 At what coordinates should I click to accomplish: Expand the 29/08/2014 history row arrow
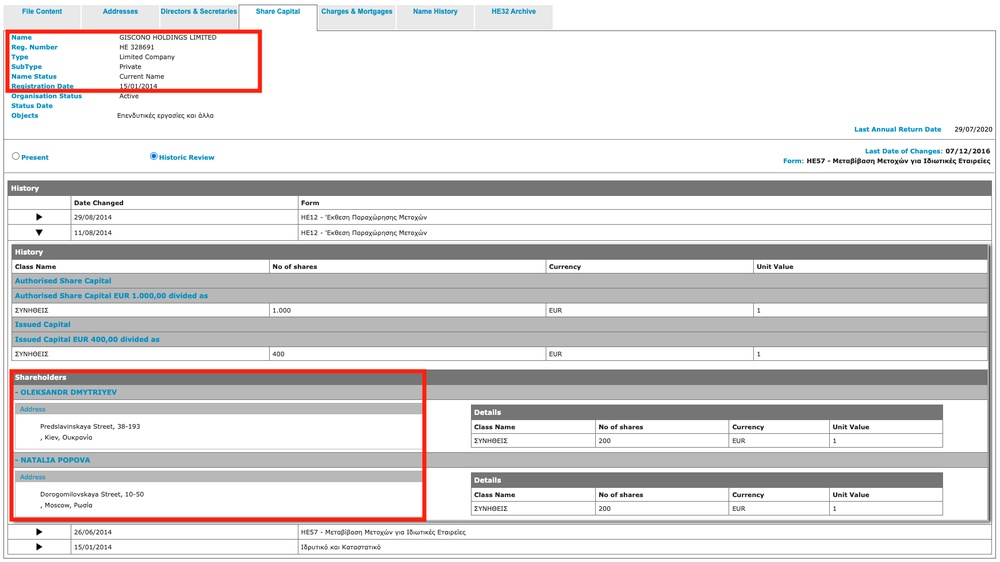click(39, 217)
